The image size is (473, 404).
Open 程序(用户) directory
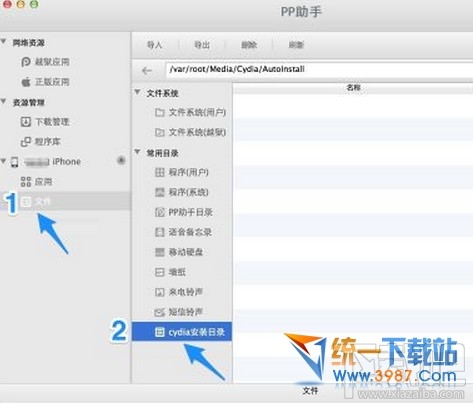(x=182, y=173)
